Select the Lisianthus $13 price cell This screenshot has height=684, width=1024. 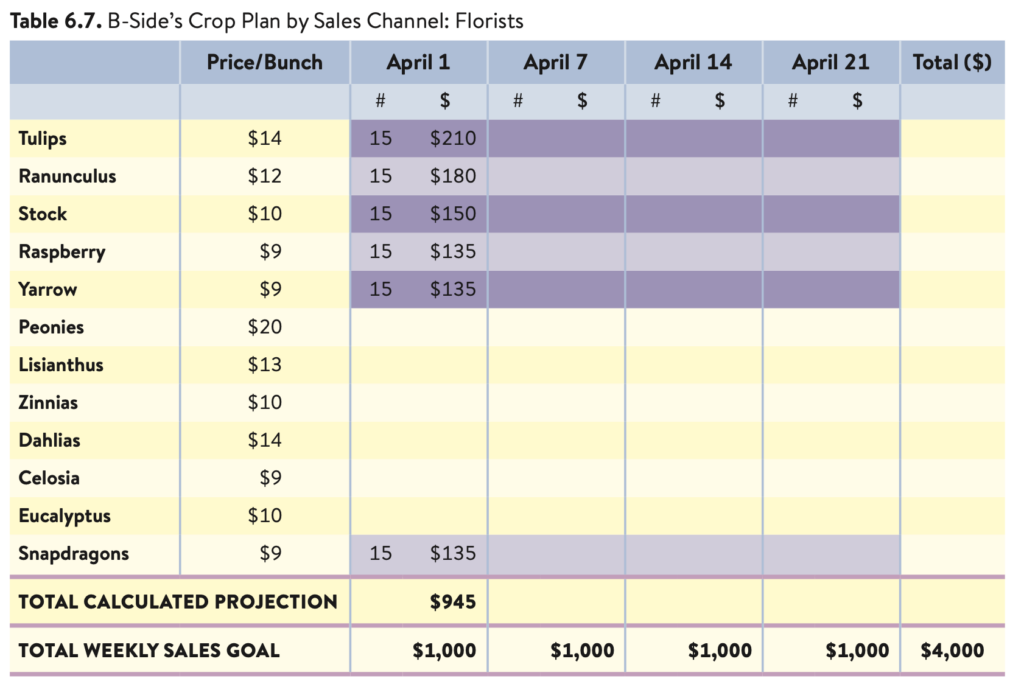click(264, 365)
